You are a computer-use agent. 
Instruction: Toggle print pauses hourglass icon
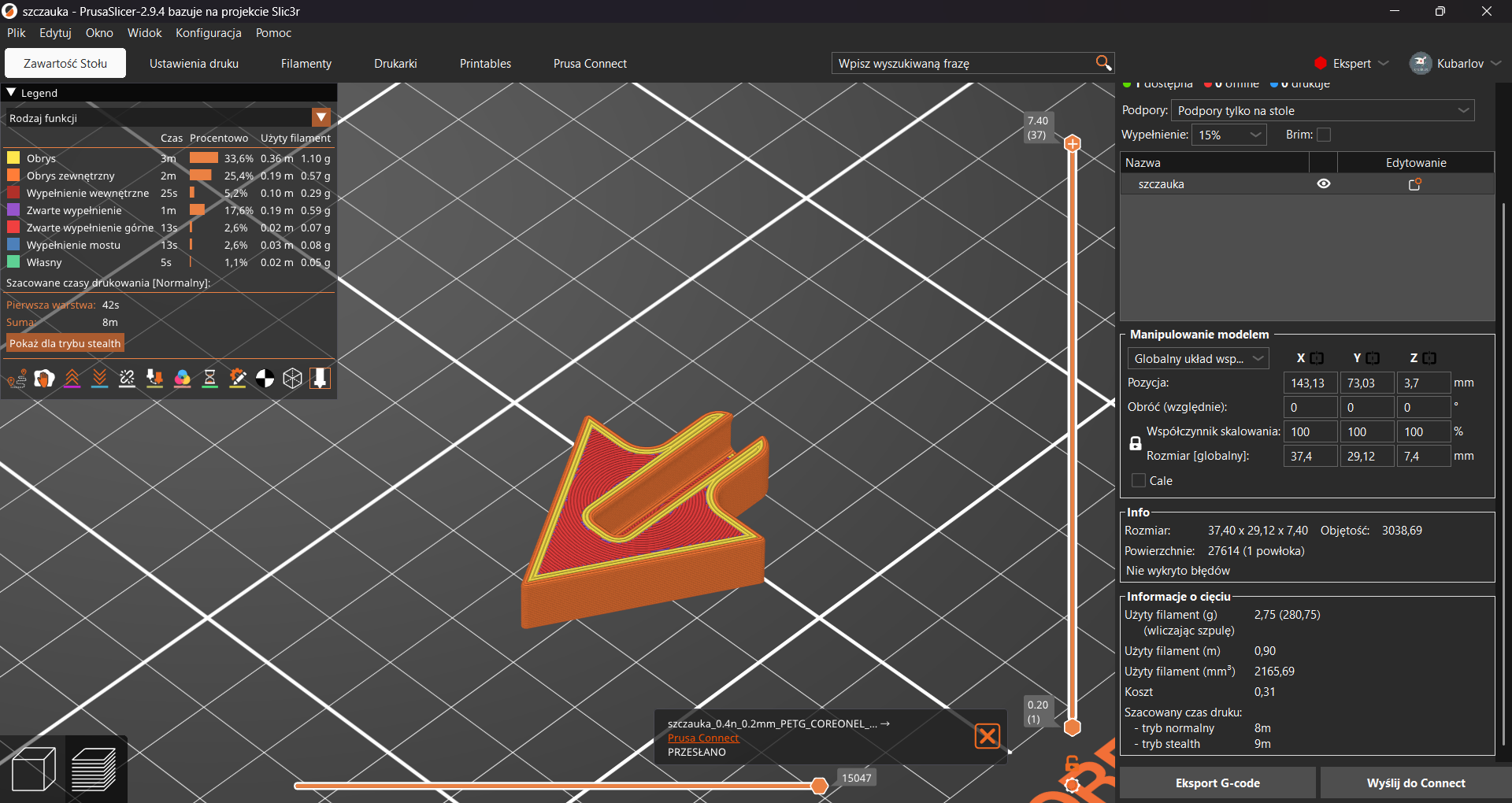tap(209, 379)
